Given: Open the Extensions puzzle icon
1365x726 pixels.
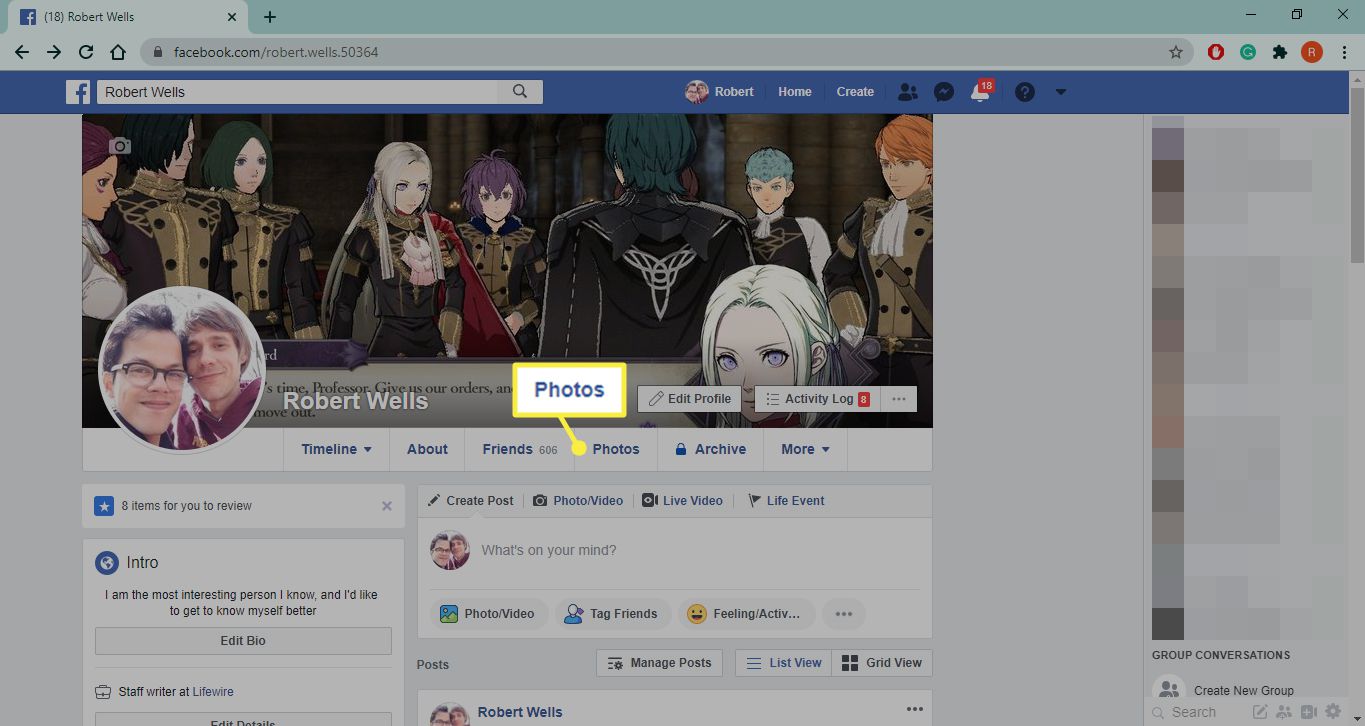Looking at the screenshot, I should (x=1280, y=52).
